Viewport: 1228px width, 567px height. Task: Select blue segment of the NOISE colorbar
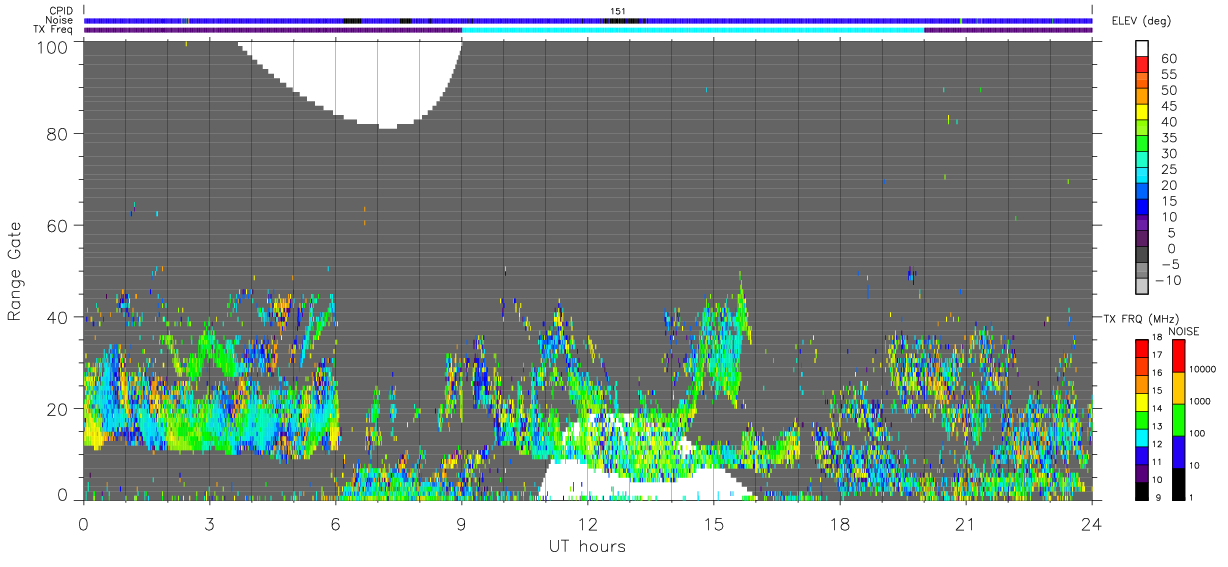[1178, 451]
